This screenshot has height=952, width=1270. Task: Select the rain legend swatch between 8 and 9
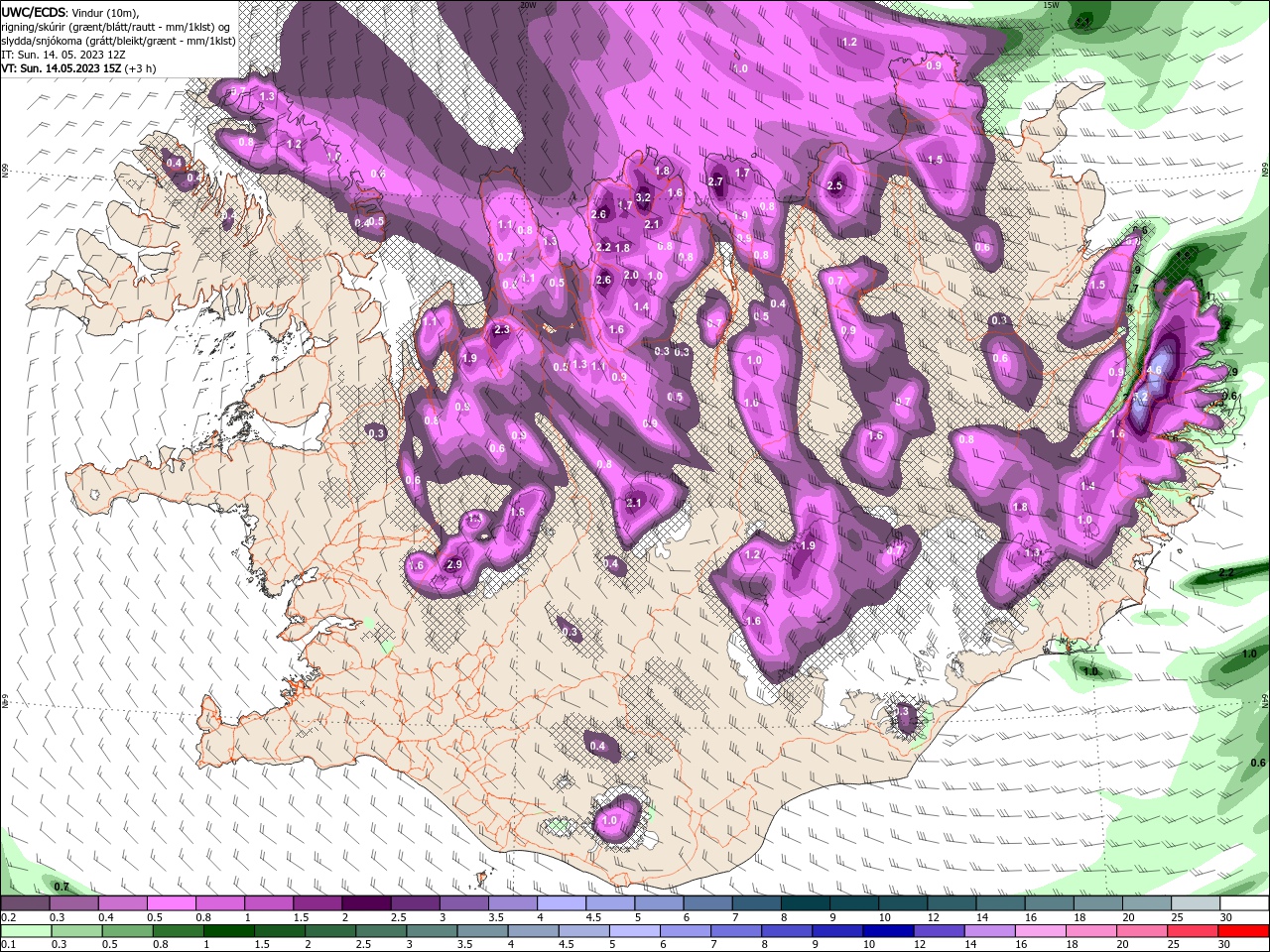coord(785,931)
